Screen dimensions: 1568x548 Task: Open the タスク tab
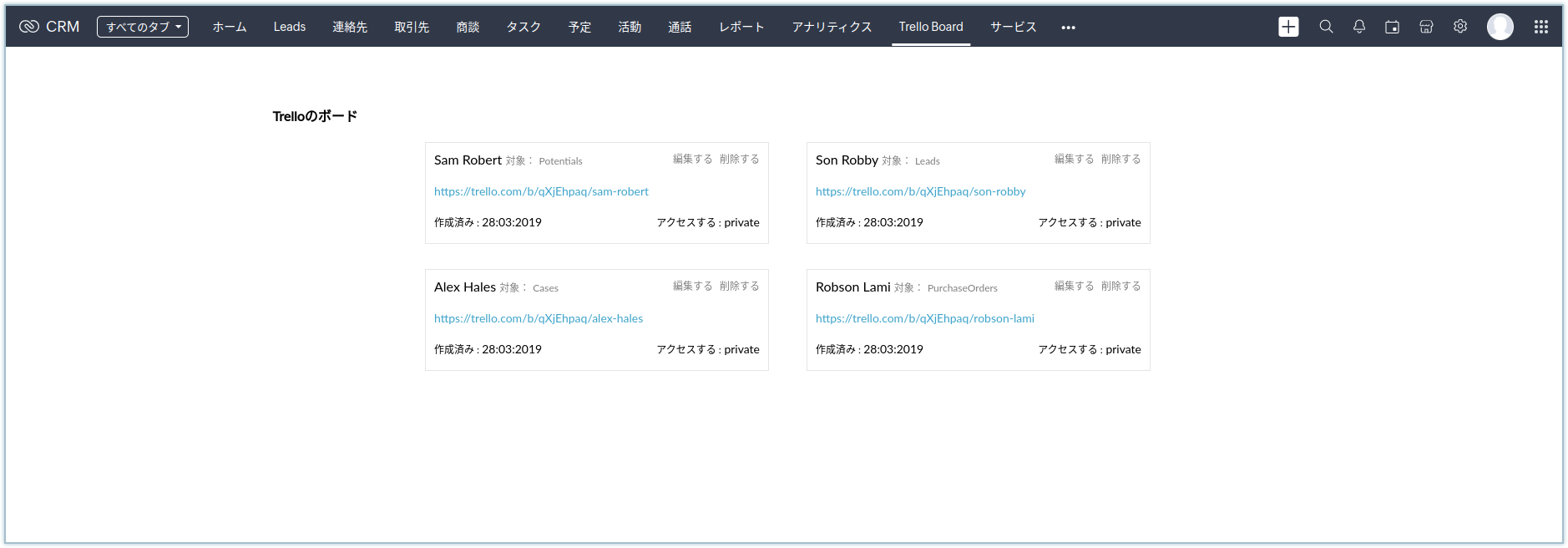tap(524, 27)
